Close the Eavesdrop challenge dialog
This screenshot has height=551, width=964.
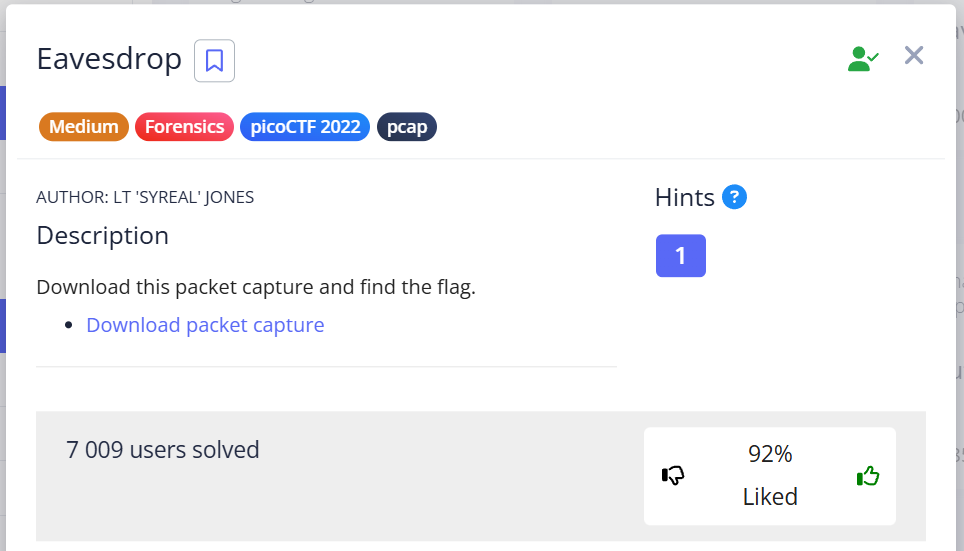(913, 56)
